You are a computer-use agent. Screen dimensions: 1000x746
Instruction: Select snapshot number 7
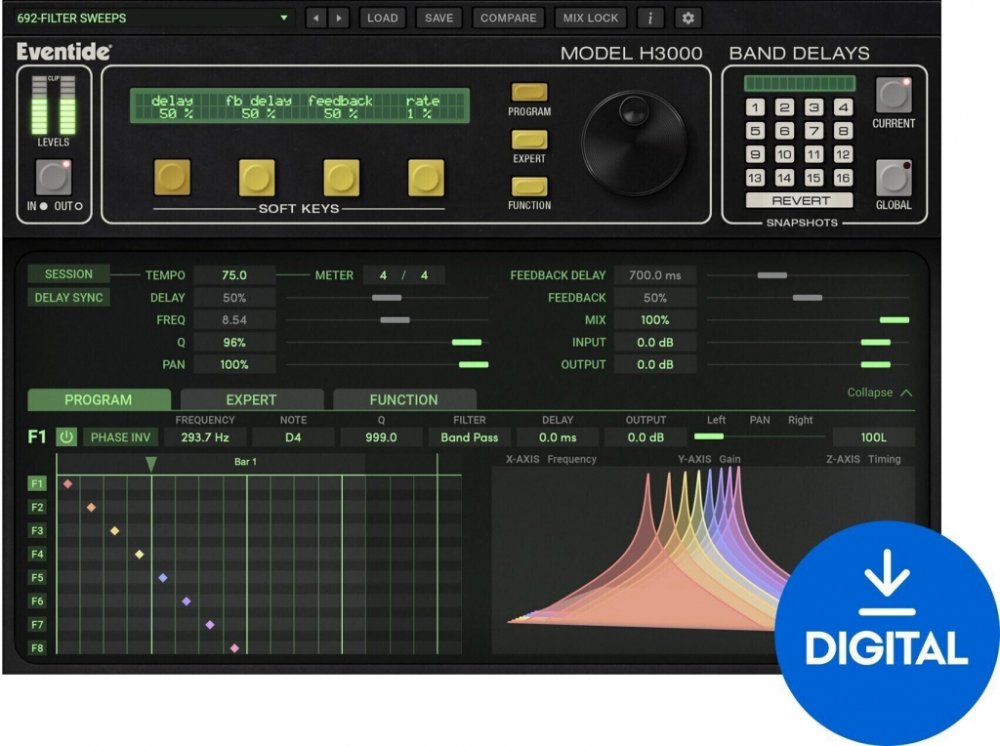point(814,131)
